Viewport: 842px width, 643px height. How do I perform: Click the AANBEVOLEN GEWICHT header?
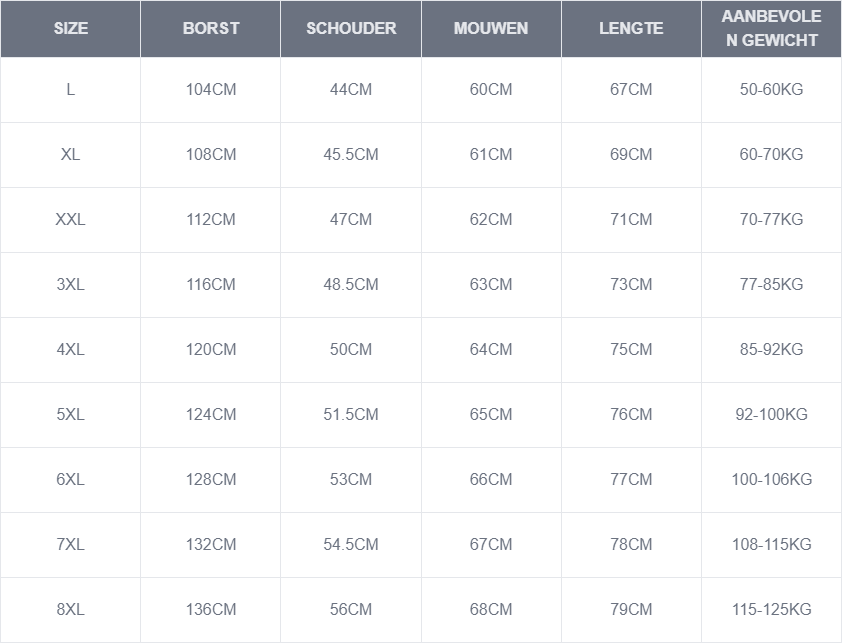click(771, 29)
